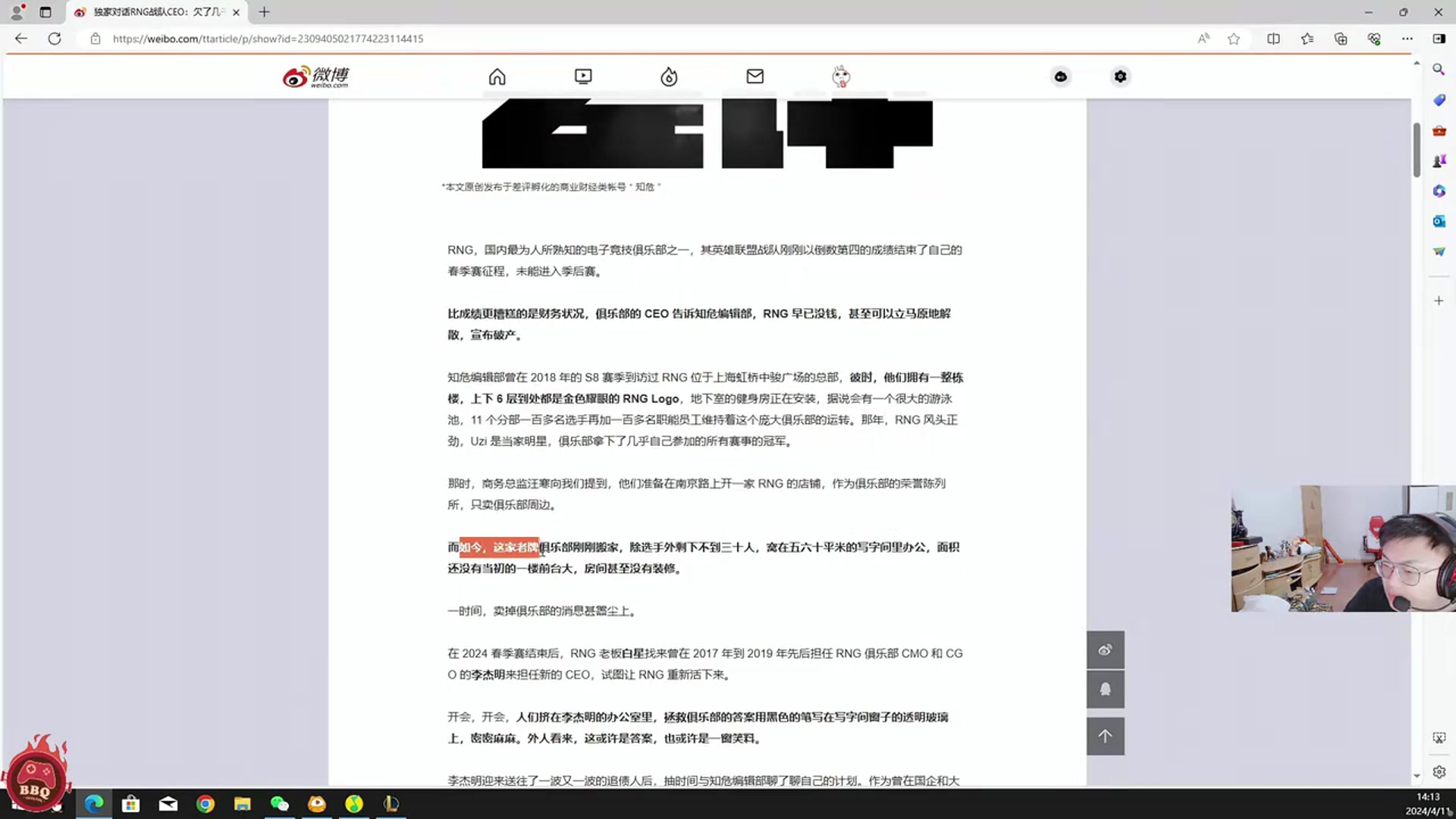Open Browser essentials heart icon

click(x=1374, y=39)
